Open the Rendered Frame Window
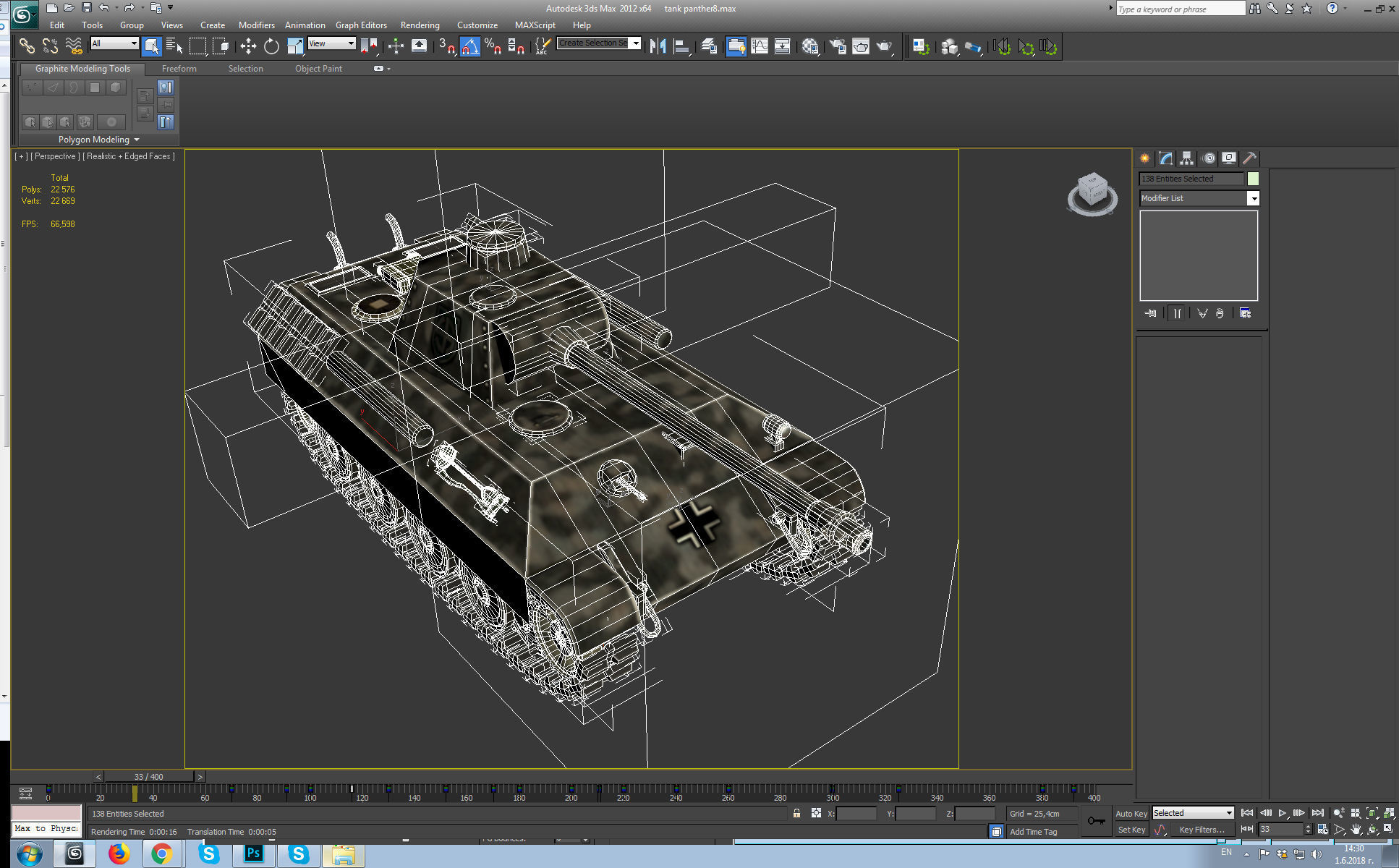Viewport: 1399px width, 868px height. [x=861, y=46]
